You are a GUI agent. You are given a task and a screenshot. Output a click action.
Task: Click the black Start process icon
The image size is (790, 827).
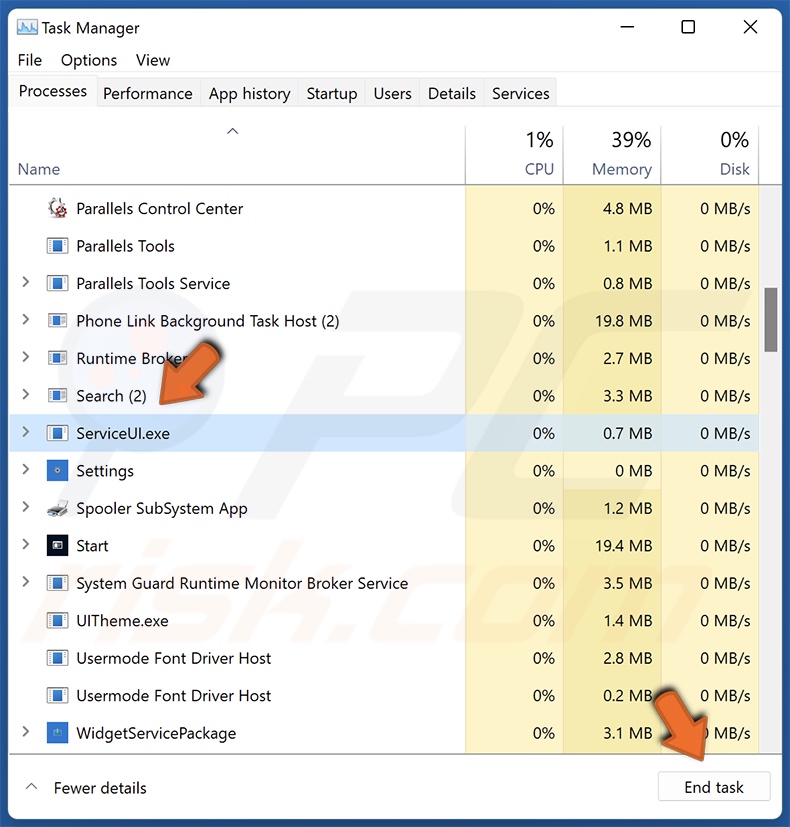click(57, 545)
